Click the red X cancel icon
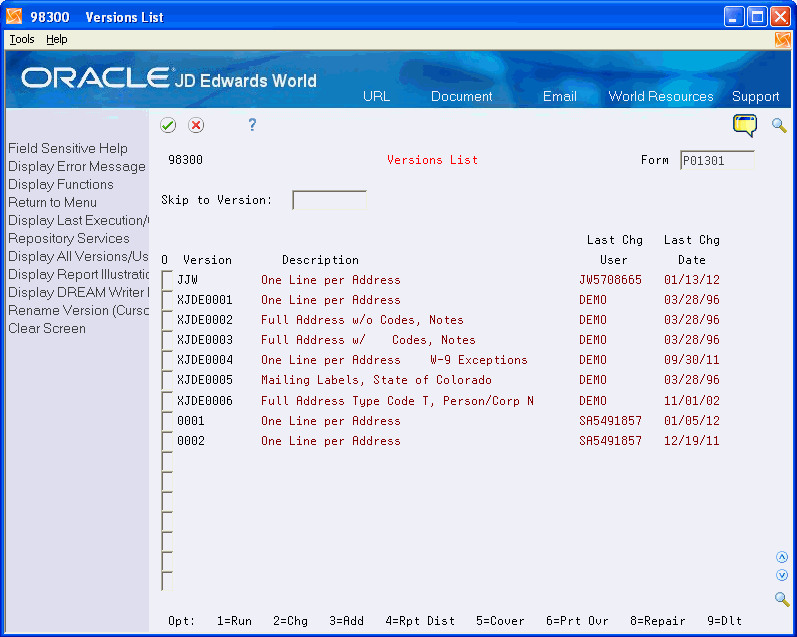Viewport: 797px width, 637px height. coord(196,125)
